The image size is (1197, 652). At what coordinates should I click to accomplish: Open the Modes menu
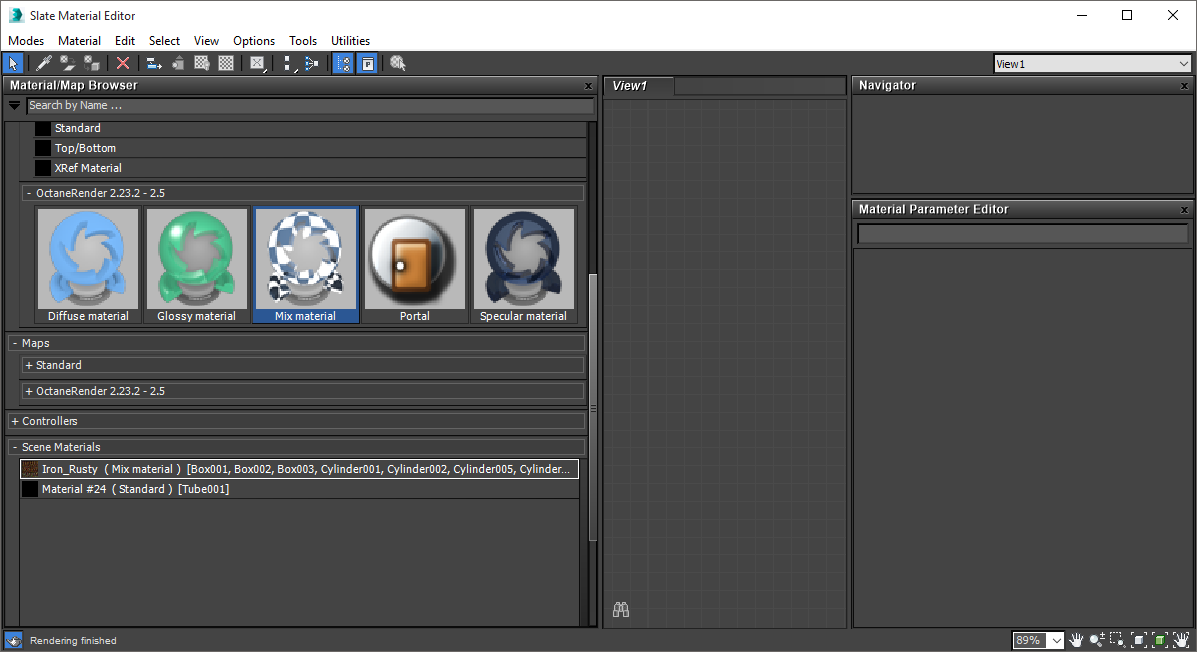pyautogui.click(x=26, y=40)
